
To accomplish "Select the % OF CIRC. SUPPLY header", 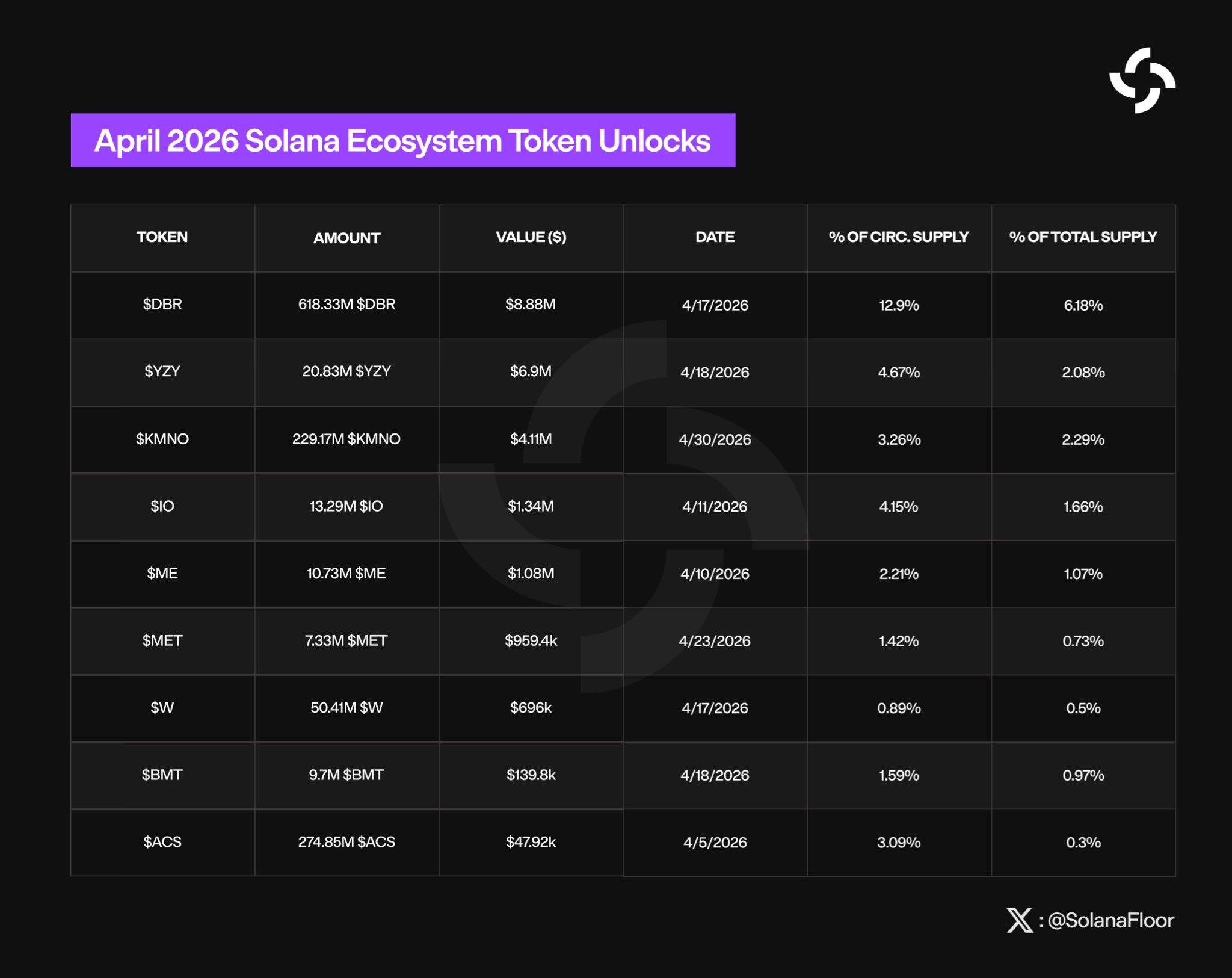I will click(x=899, y=237).
